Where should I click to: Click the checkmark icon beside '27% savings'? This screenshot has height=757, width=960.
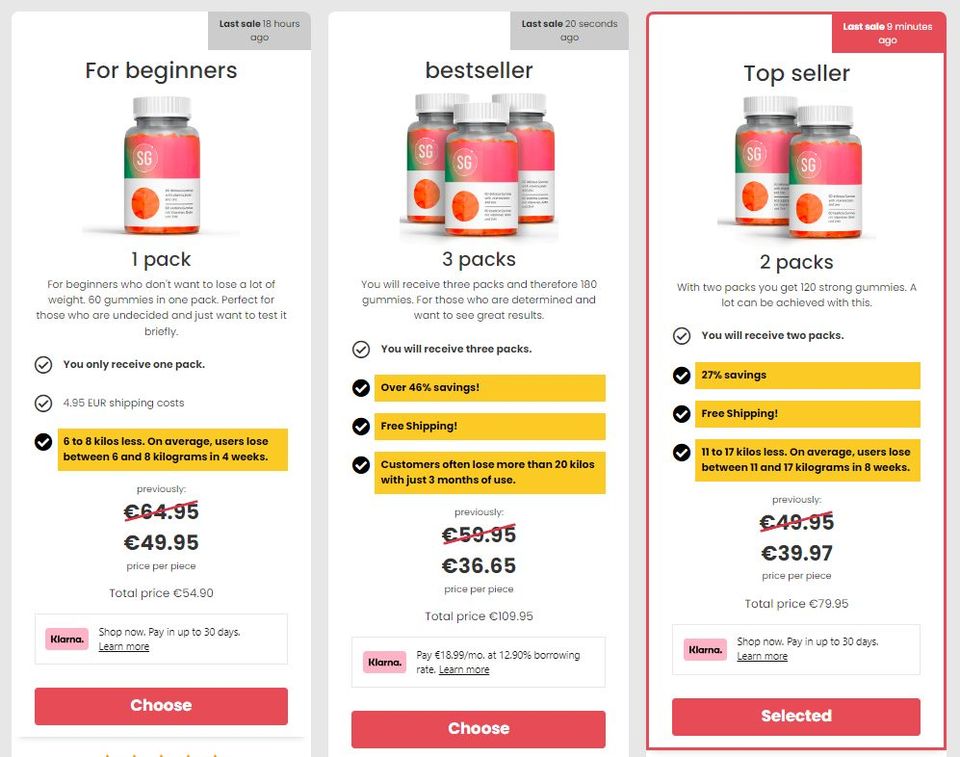click(681, 375)
